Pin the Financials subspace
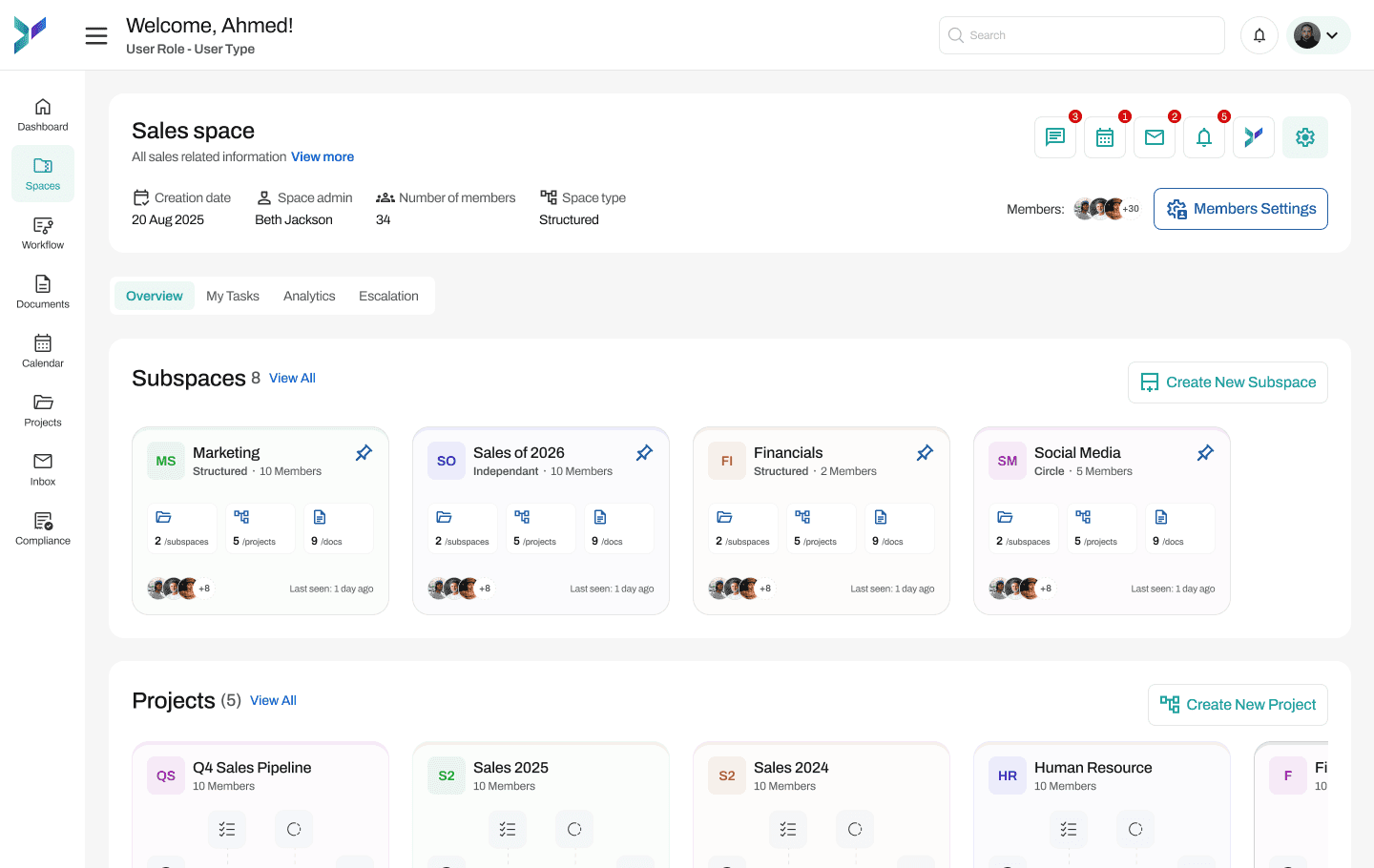Screen dimensions: 1374x868 tap(925, 453)
